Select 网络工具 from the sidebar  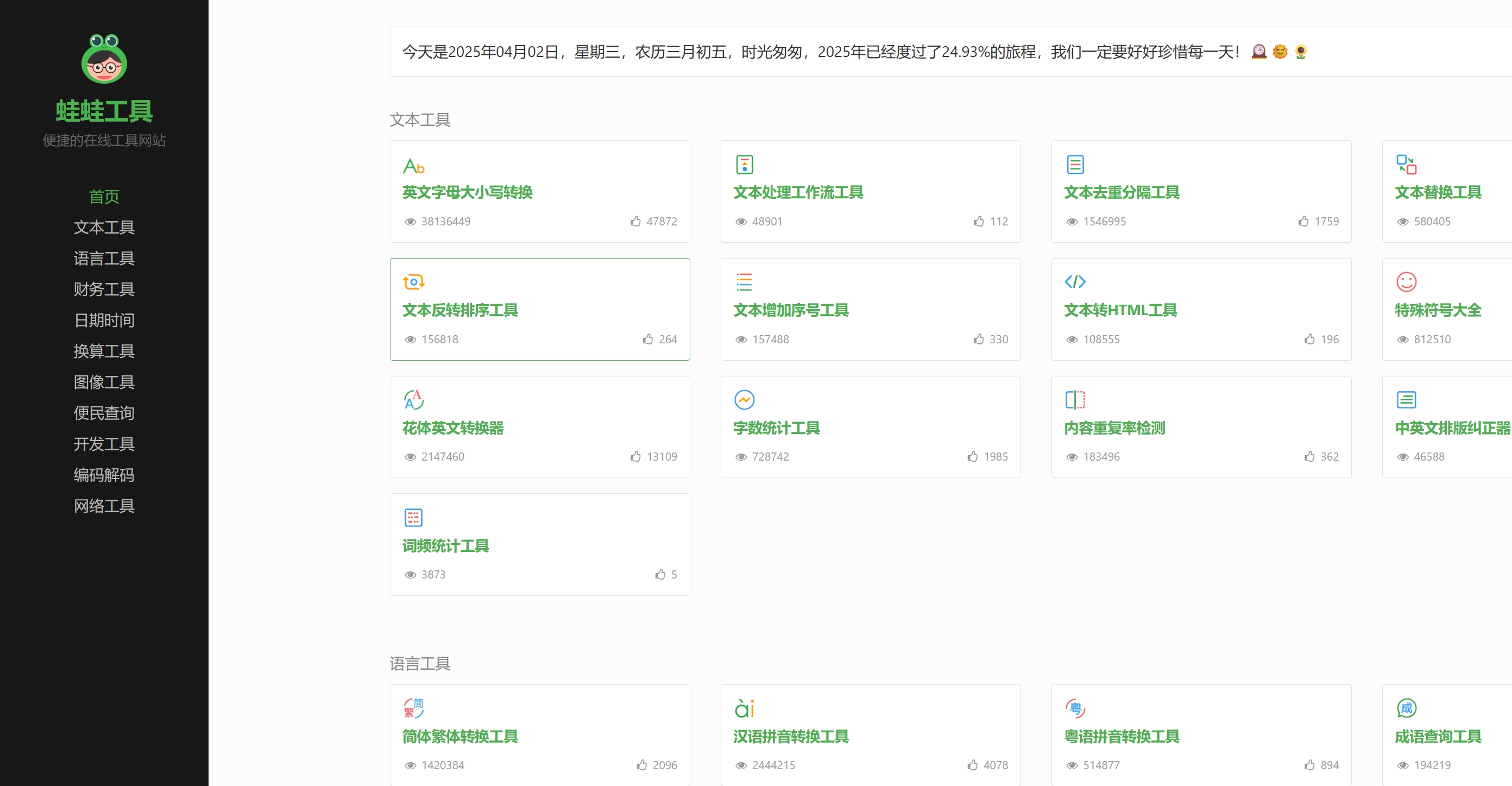tap(104, 506)
